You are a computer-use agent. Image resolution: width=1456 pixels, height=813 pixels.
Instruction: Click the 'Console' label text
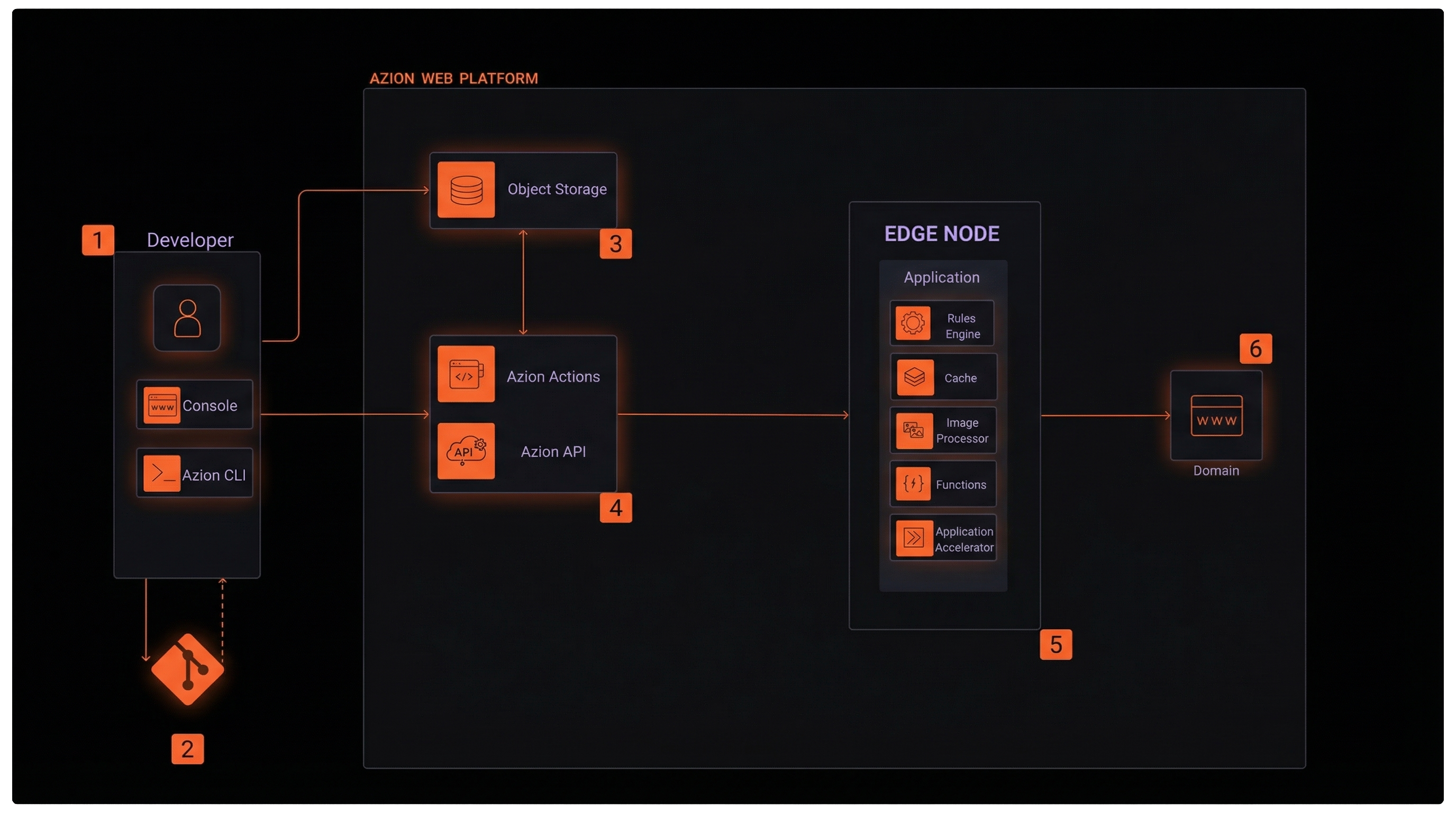(x=210, y=405)
